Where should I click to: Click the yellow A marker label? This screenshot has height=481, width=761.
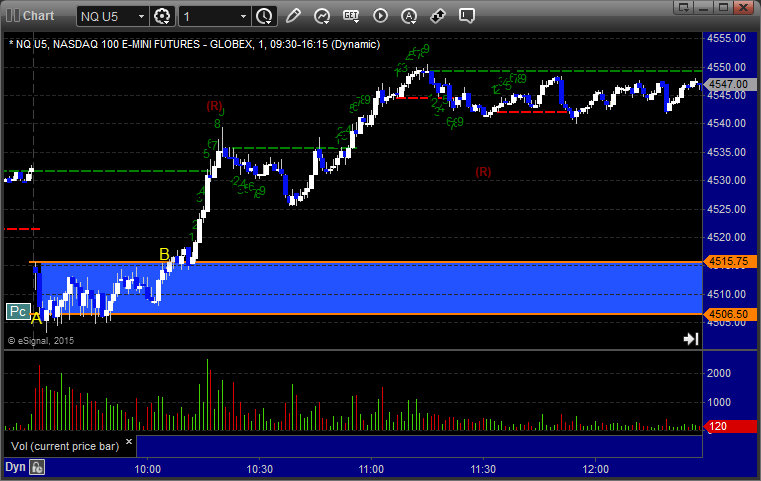[36, 319]
